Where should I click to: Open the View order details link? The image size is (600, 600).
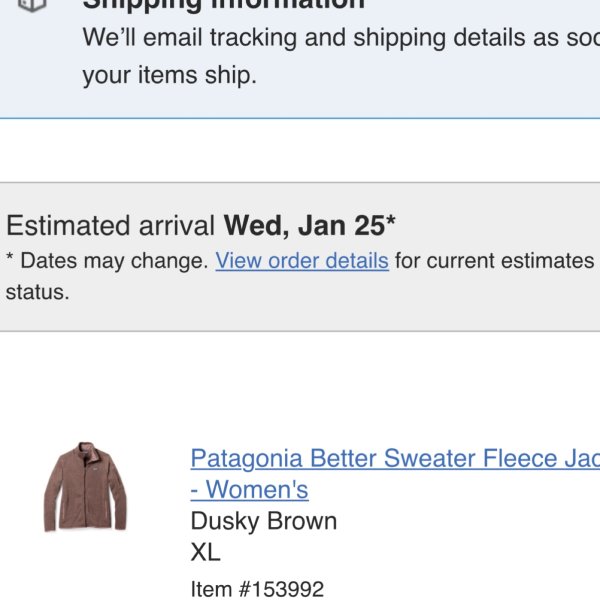click(302, 261)
